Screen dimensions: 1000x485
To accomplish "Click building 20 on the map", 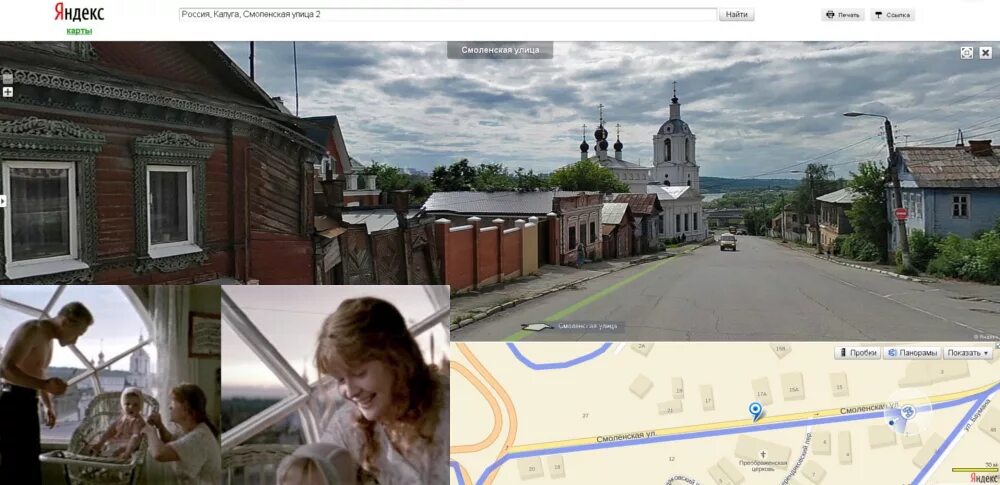I will pyautogui.click(x=531, y=468).
